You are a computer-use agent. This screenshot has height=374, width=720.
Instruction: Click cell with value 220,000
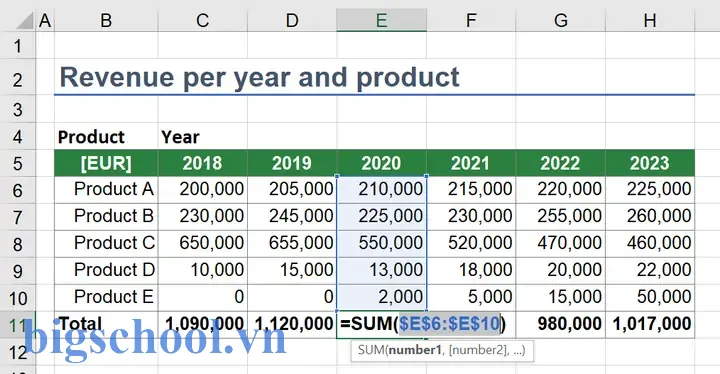(561, 189)
